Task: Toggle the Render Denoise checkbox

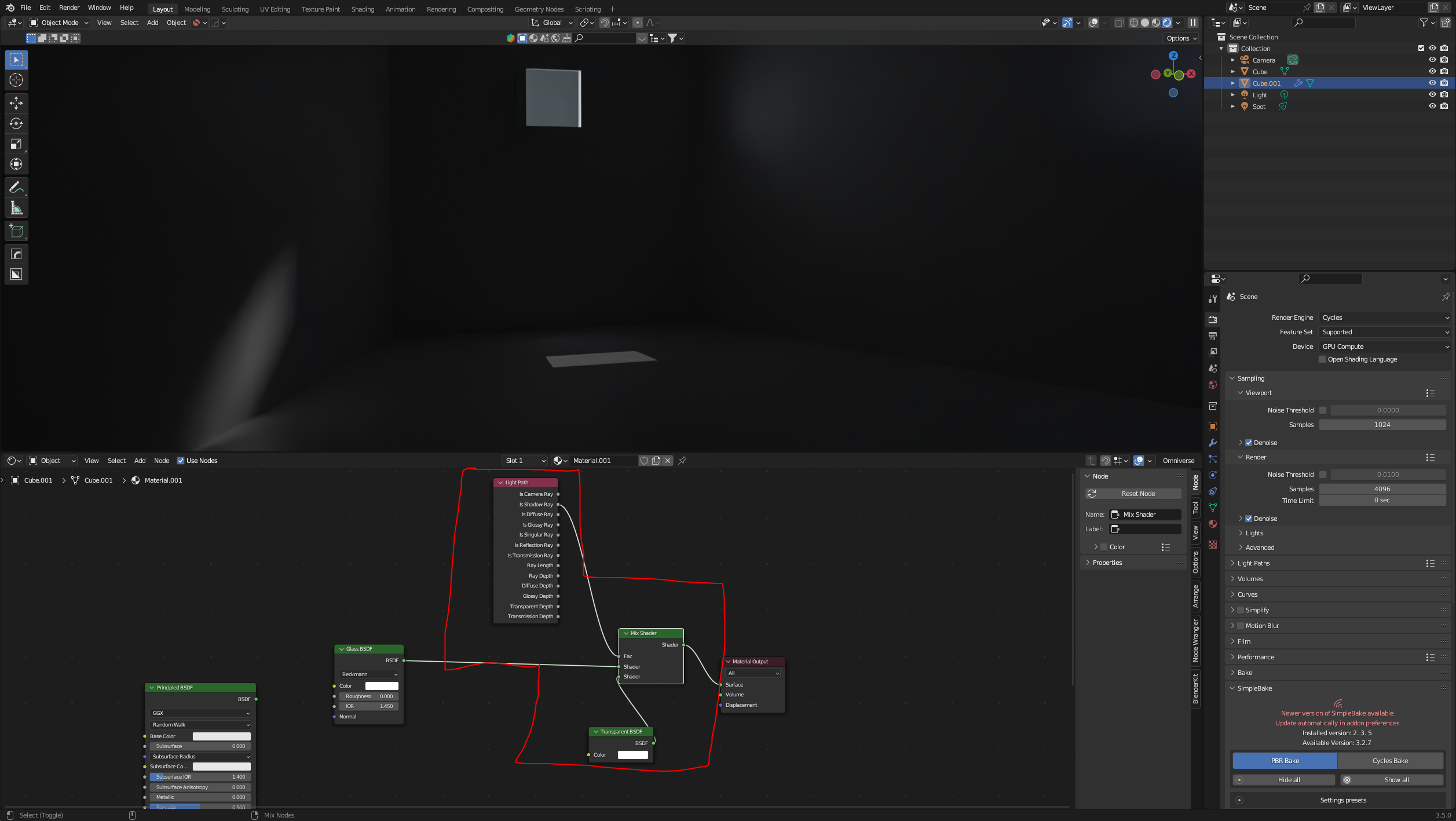Action: 1249,519
